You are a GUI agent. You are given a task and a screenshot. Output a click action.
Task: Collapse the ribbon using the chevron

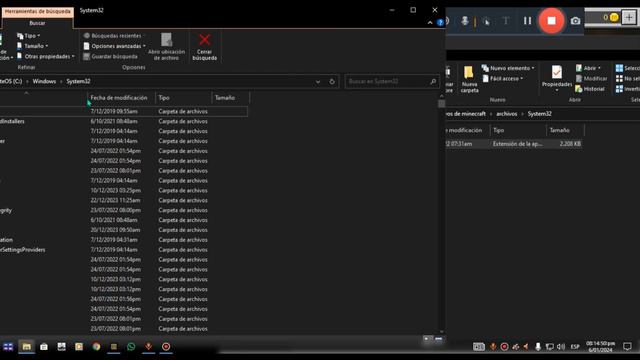(430, 23)
